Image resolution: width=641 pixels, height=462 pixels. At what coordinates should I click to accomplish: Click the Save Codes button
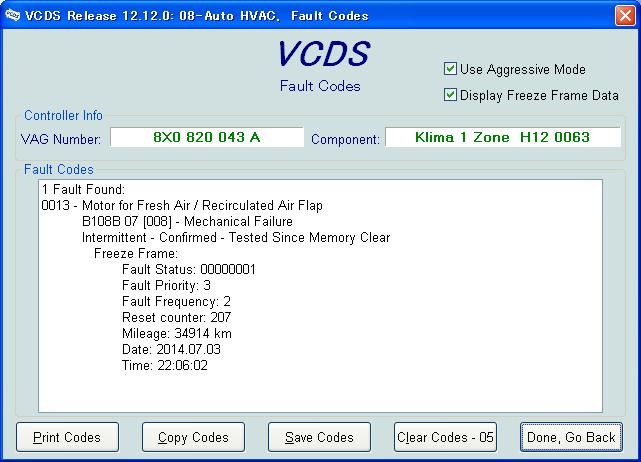coord(319,437)
